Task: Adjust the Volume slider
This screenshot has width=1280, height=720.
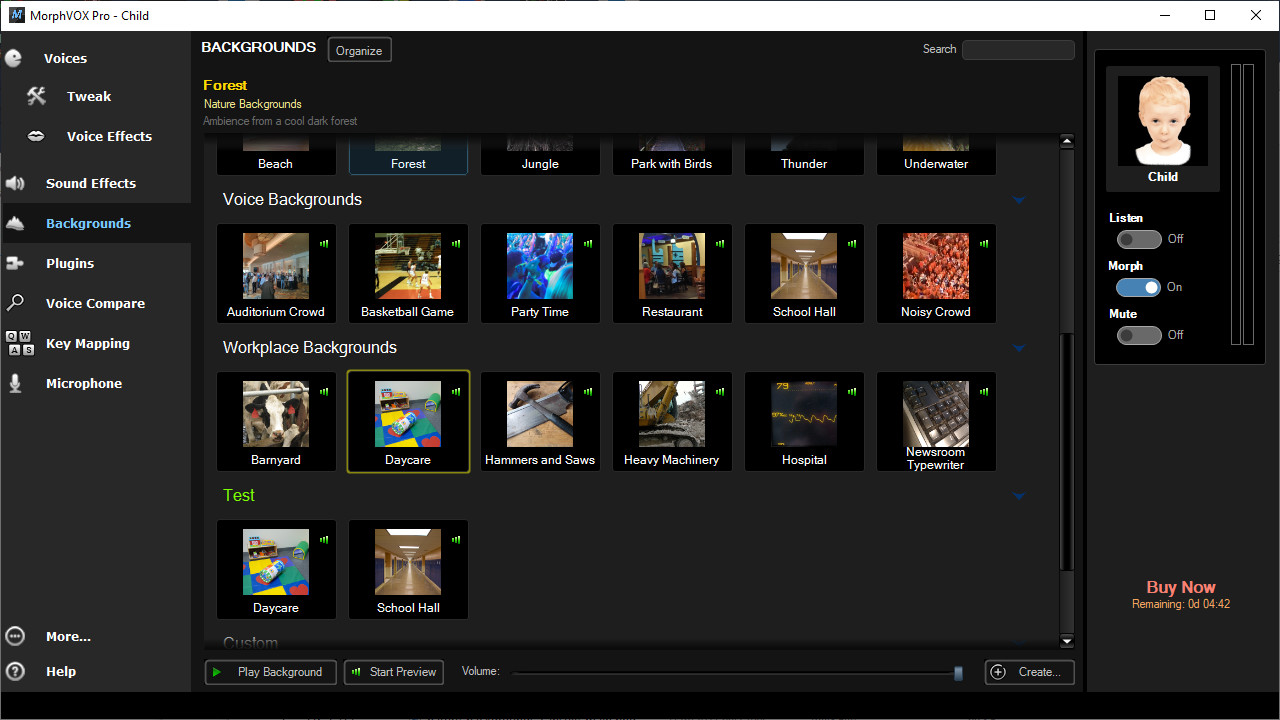Action: (957, 672)
